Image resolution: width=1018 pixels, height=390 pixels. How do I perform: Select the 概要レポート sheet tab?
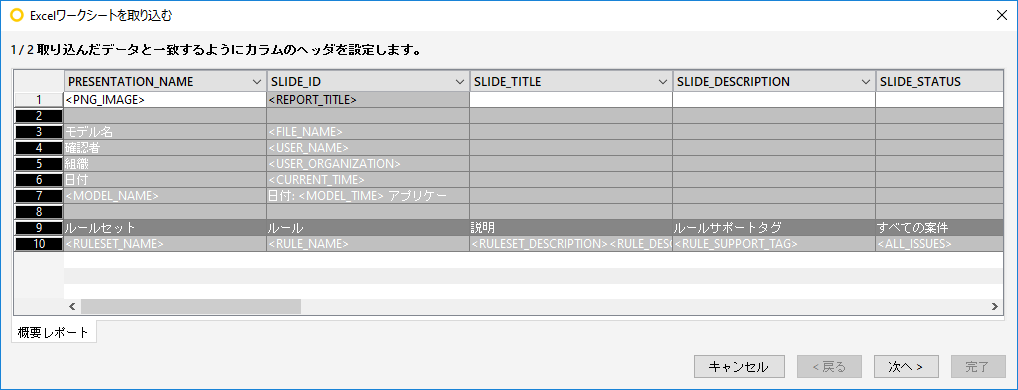click(54, 332)
